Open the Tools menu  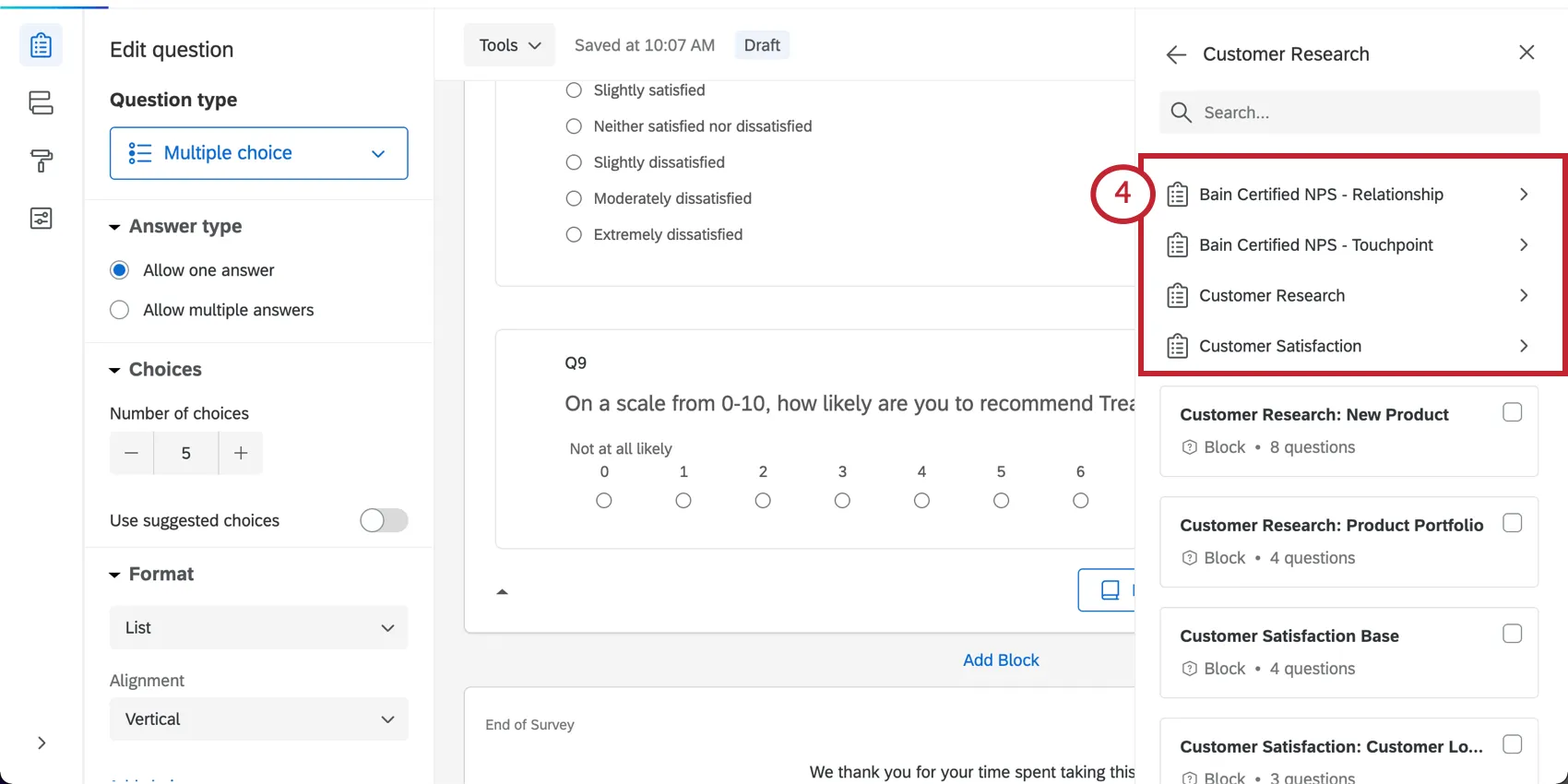tap(509, 44)
